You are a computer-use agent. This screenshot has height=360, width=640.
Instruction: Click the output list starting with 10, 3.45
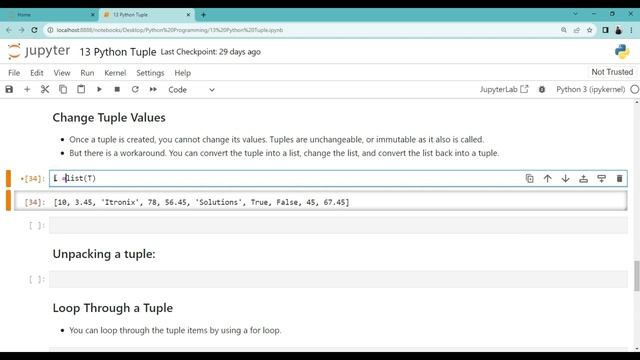(201, 202)
